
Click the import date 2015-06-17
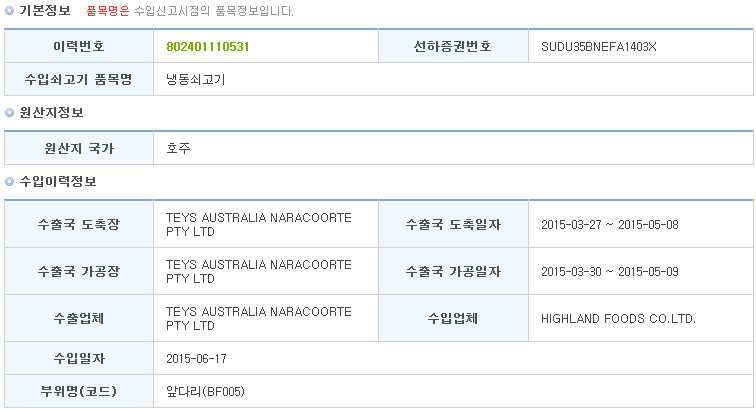pos(196,359)
